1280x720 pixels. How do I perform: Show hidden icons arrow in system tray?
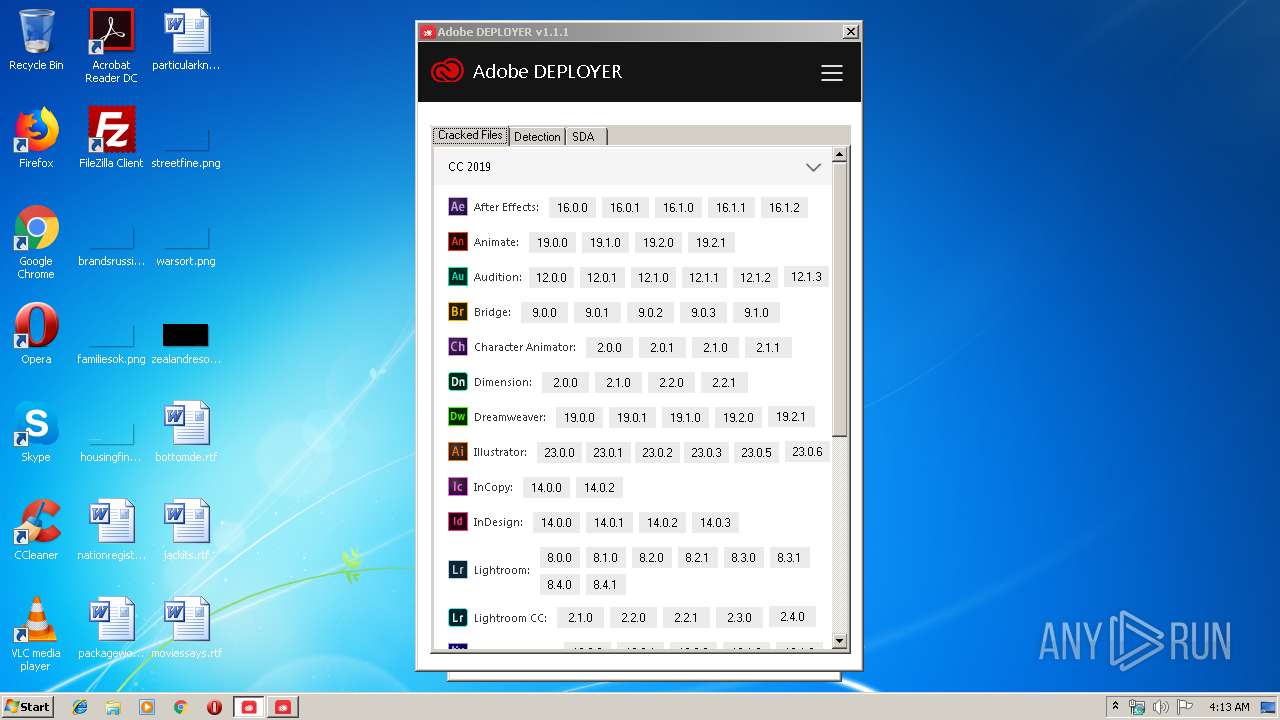(x=1116, y=707)
